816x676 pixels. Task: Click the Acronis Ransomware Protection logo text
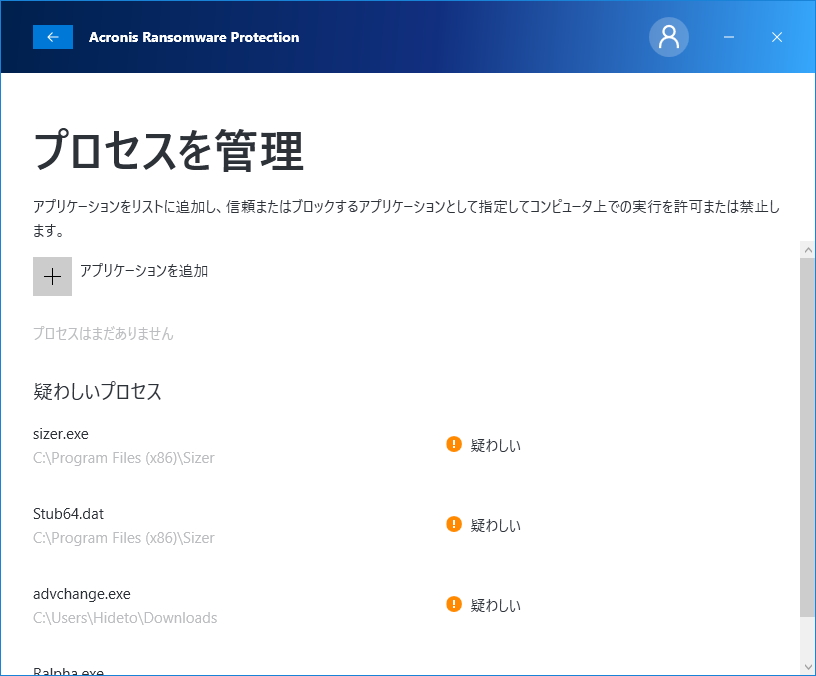click(194, 37)
